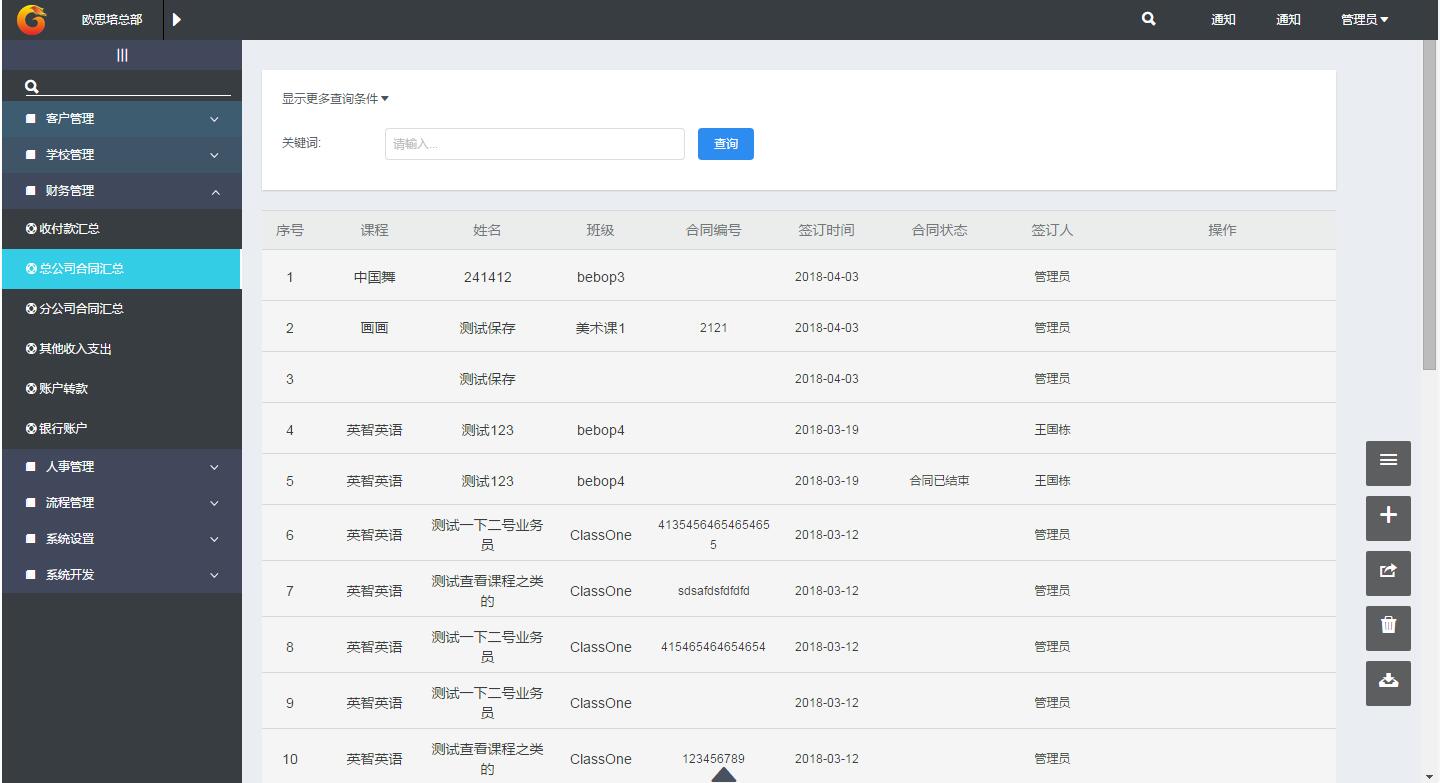Click the search magnifier icon in top bar
This screenshot has width=1440, height=783.
[1148, 19]
